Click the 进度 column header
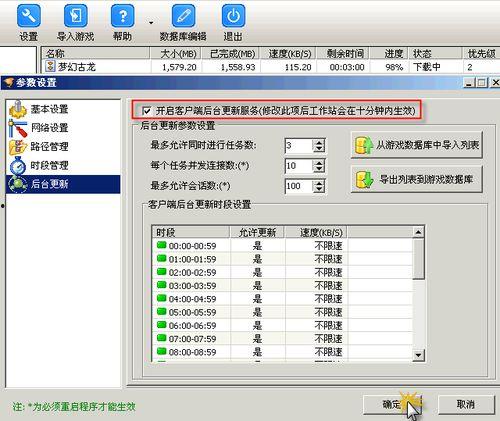This screenshot has width=500, height=421. pos(389,53)
